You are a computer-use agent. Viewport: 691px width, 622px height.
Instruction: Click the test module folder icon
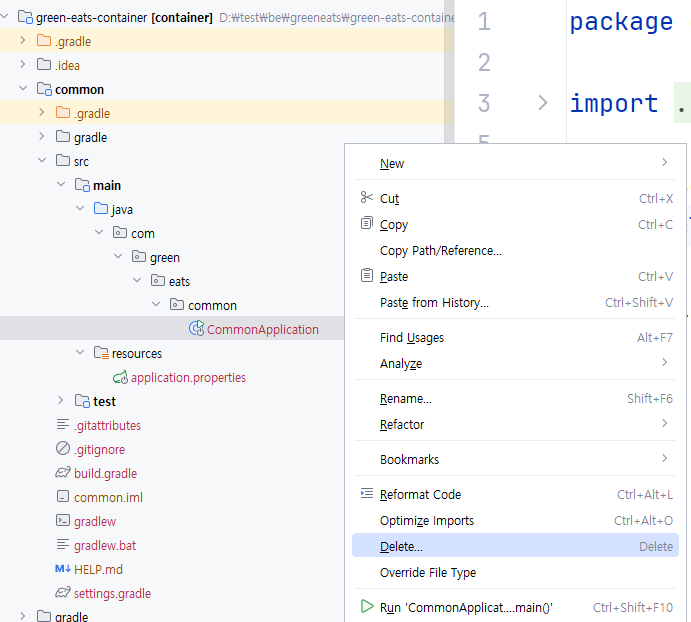[82, 401]
